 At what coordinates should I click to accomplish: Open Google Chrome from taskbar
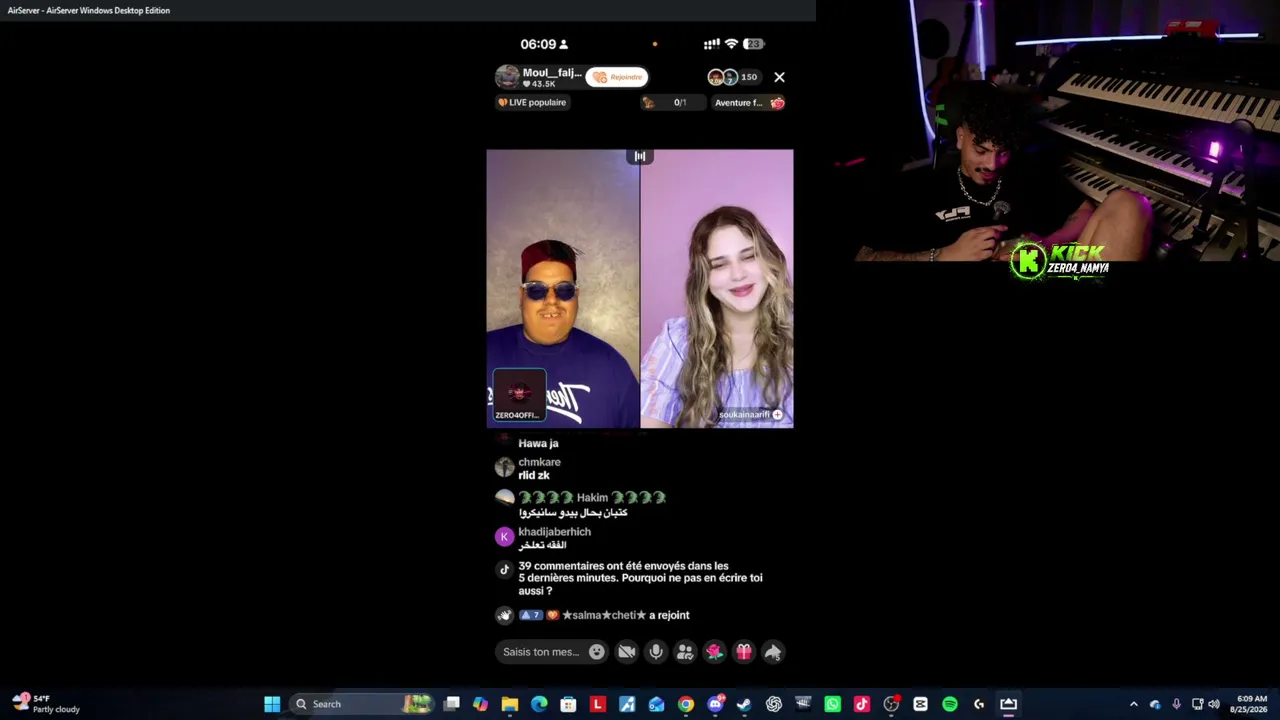686,704
